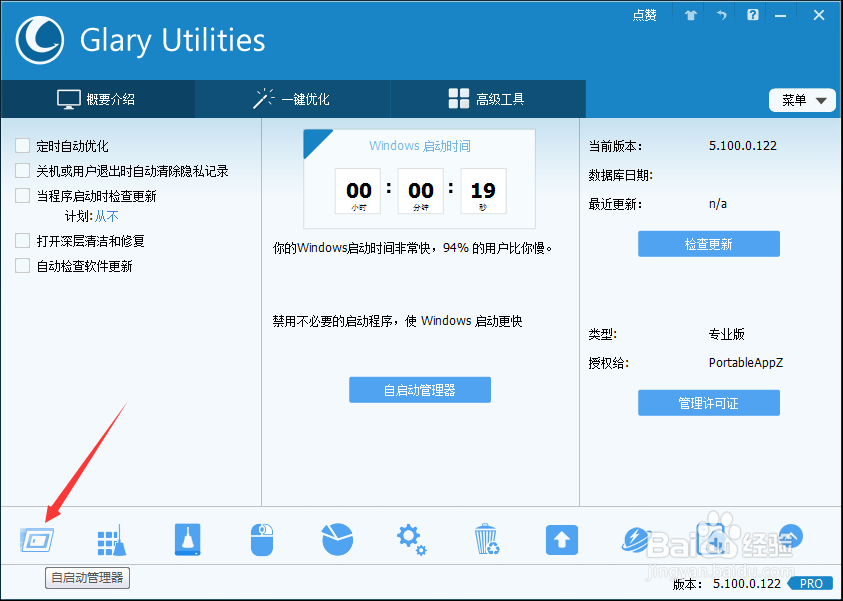Open the globe Browser Assistant icon
Screen dimensions: 843x601
(x=637, y=540)
